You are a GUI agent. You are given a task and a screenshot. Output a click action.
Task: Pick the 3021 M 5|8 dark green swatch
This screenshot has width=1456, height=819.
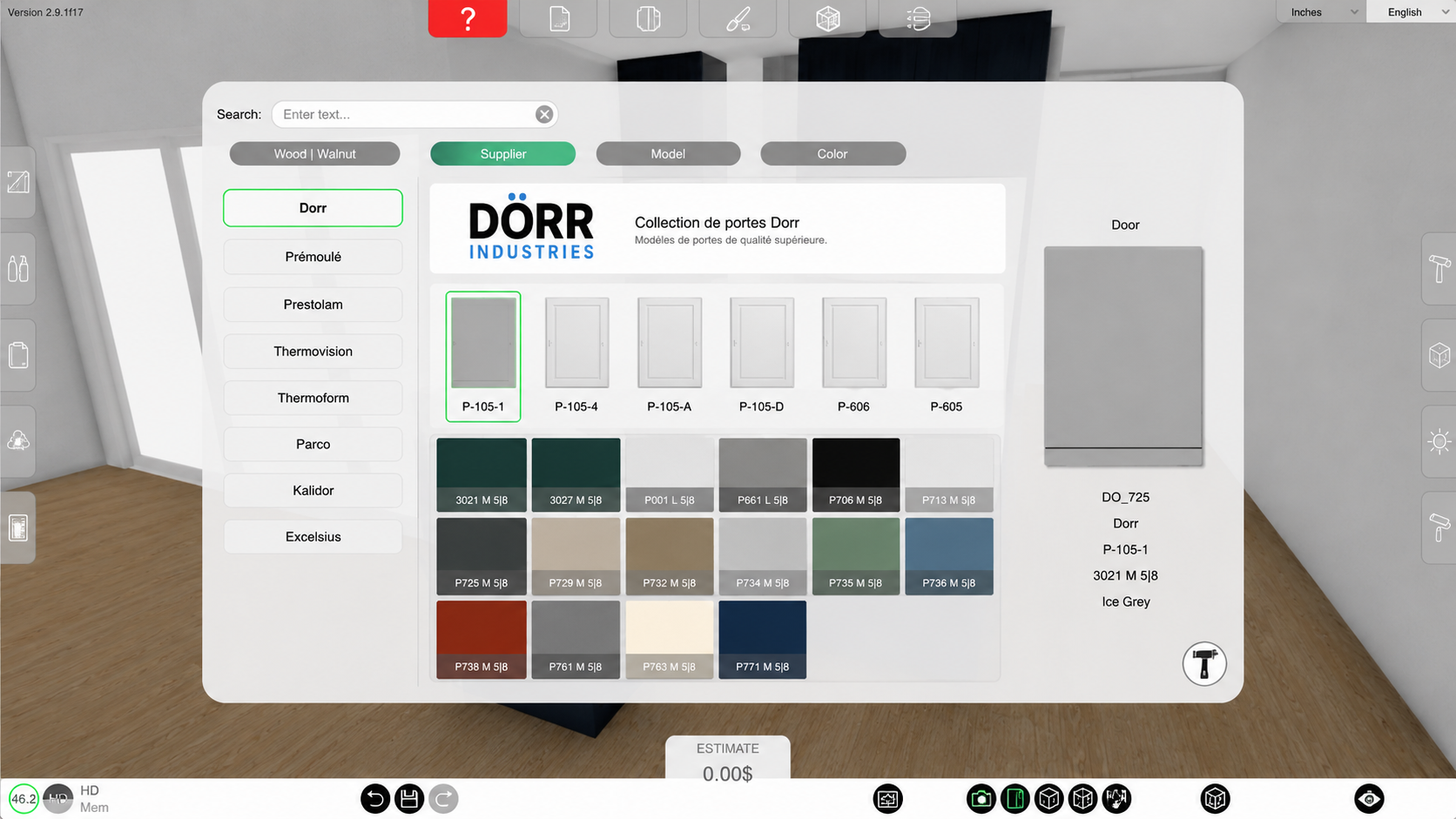482,474
